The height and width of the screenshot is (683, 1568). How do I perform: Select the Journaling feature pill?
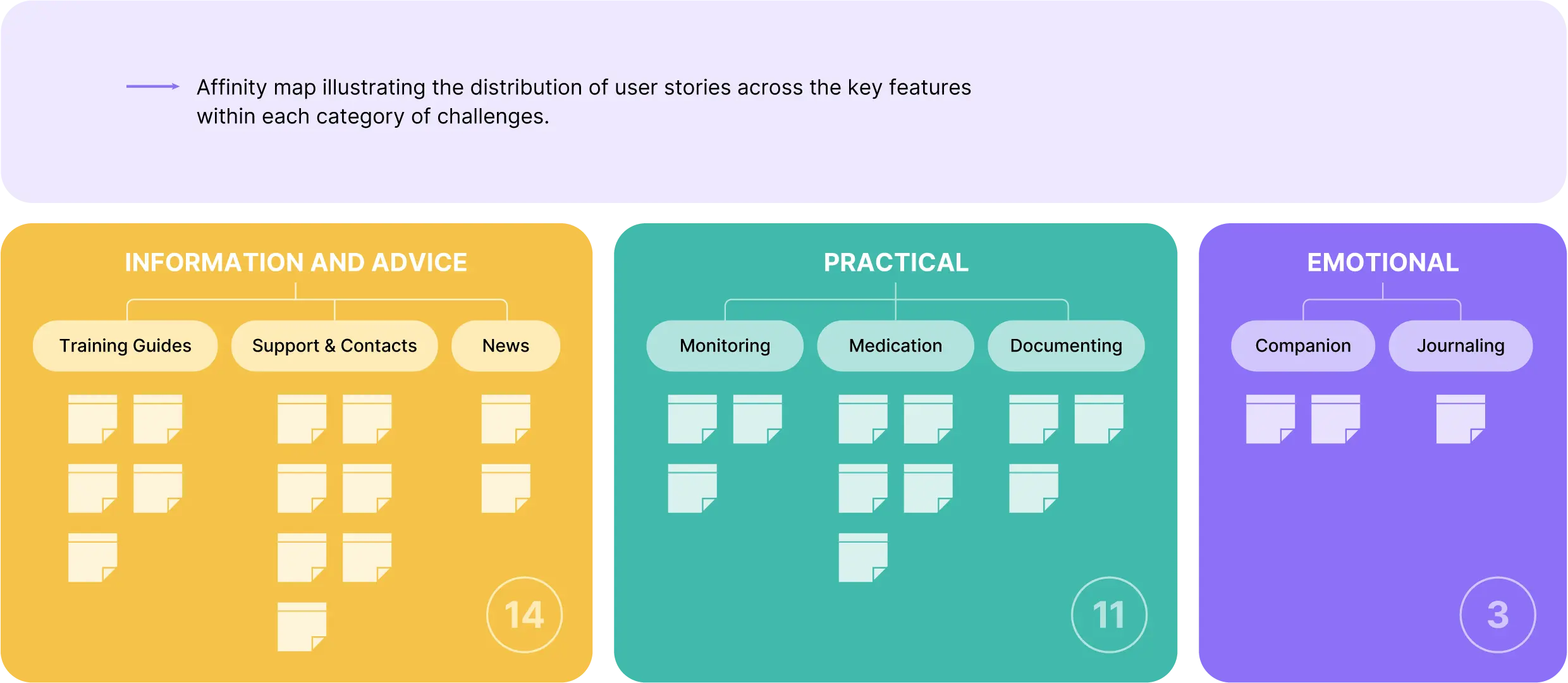click(1461, 346)
